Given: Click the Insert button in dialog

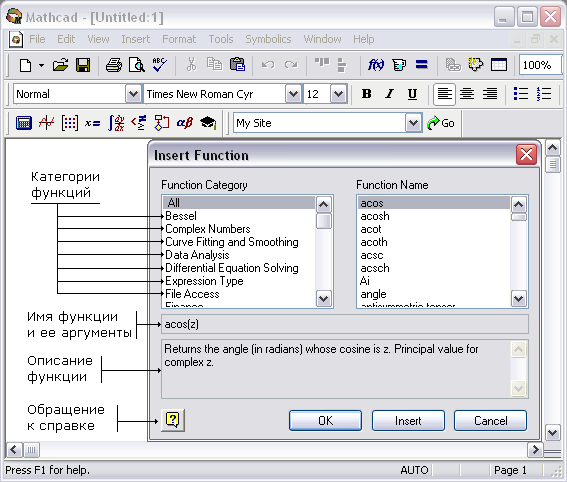Looking at the screenshot, I should point(408,421).
